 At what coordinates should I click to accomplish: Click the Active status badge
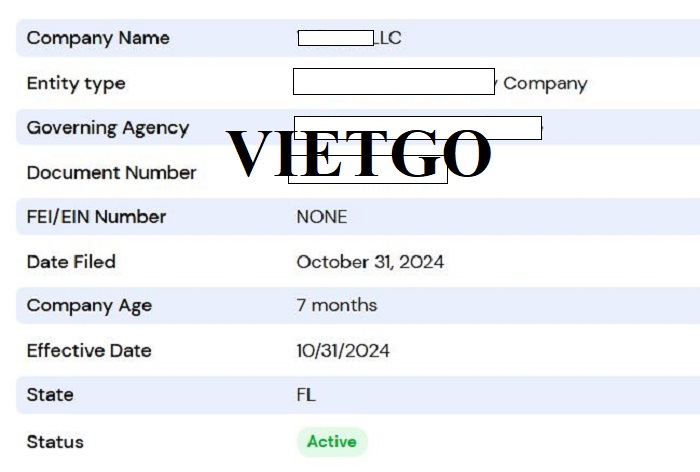(332, 442)
